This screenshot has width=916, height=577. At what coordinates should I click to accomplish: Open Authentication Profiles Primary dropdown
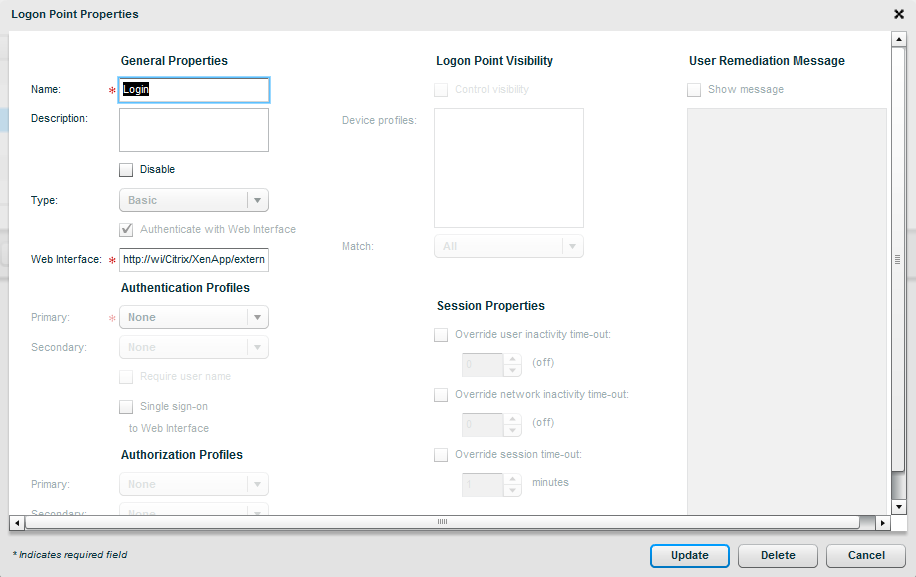[194, 317]
